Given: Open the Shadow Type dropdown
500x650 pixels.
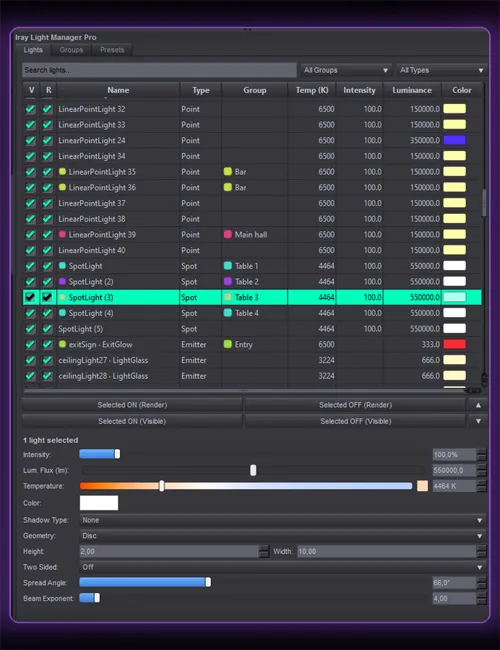Looking at the screenshot, I should pyautogui.click(x=282, y=520).
